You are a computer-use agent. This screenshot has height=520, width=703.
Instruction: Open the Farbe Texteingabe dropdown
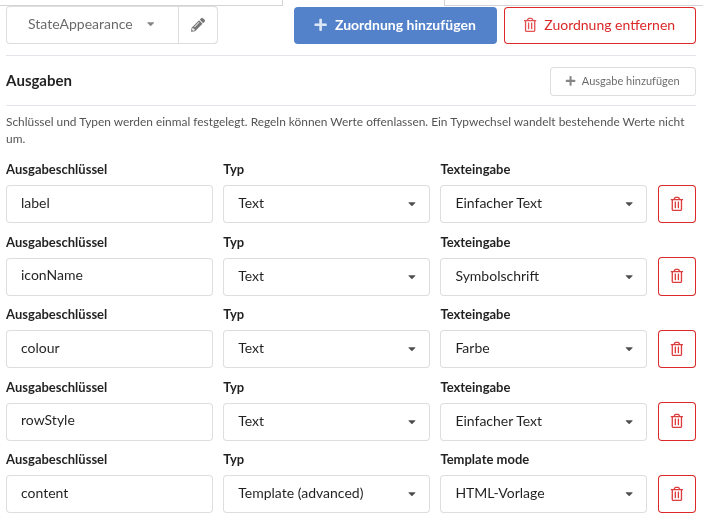[543, 349]
